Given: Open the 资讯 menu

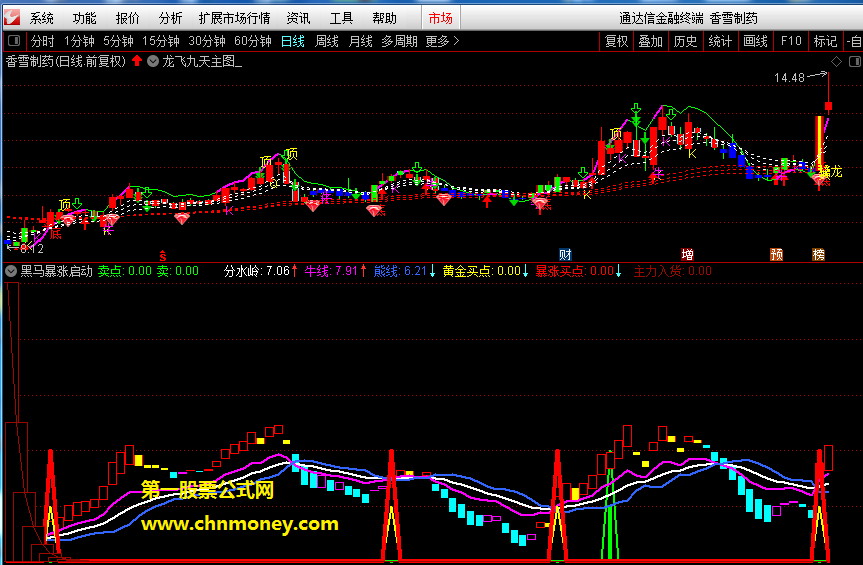Looking at the screenshot, I should (x=298, y=19).
